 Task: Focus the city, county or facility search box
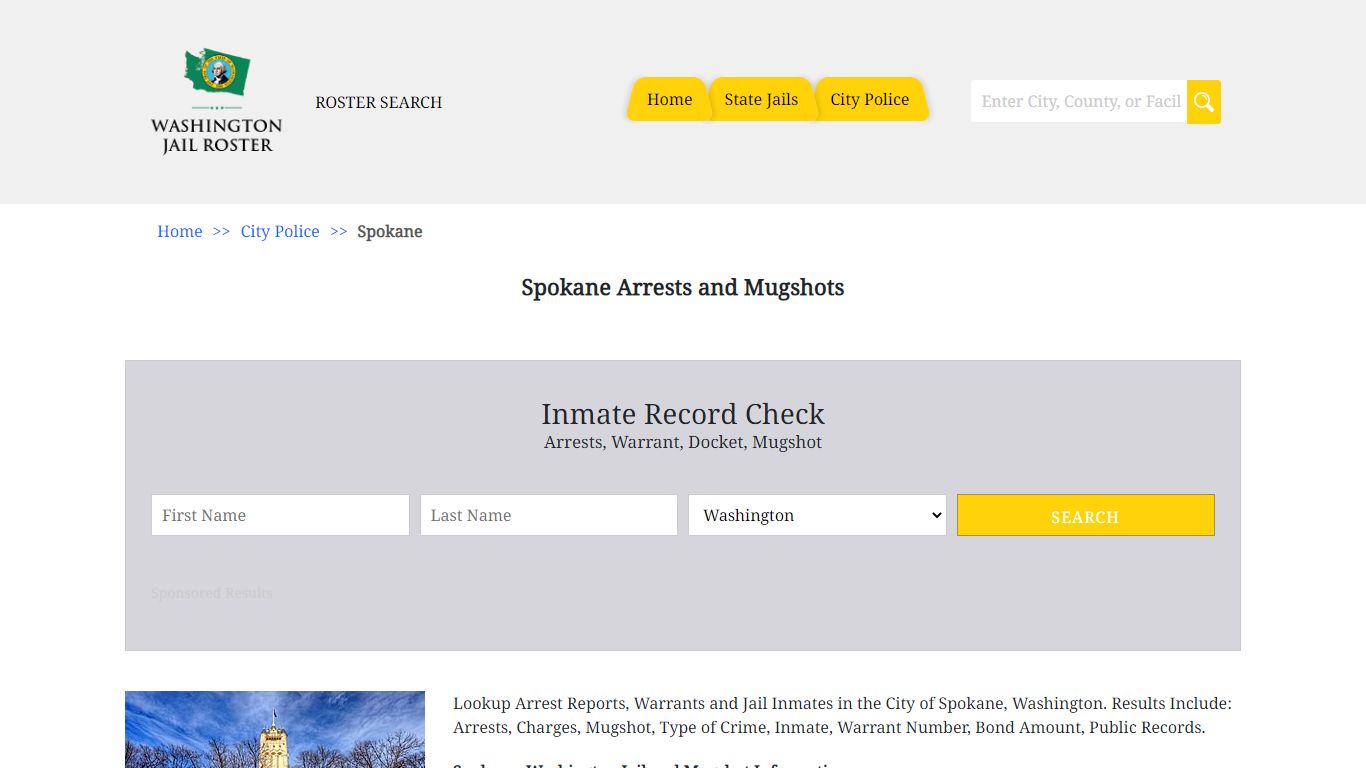[x=1079, y=102]
